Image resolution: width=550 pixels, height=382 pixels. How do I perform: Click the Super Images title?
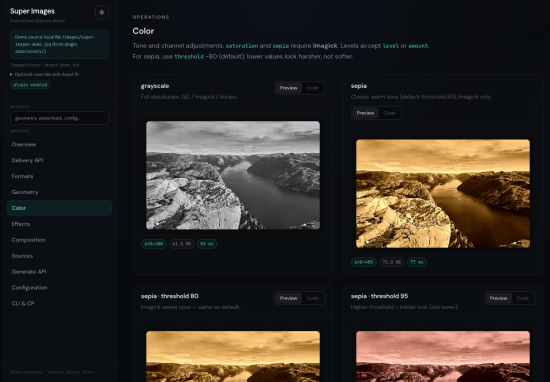tap(32, 11)
